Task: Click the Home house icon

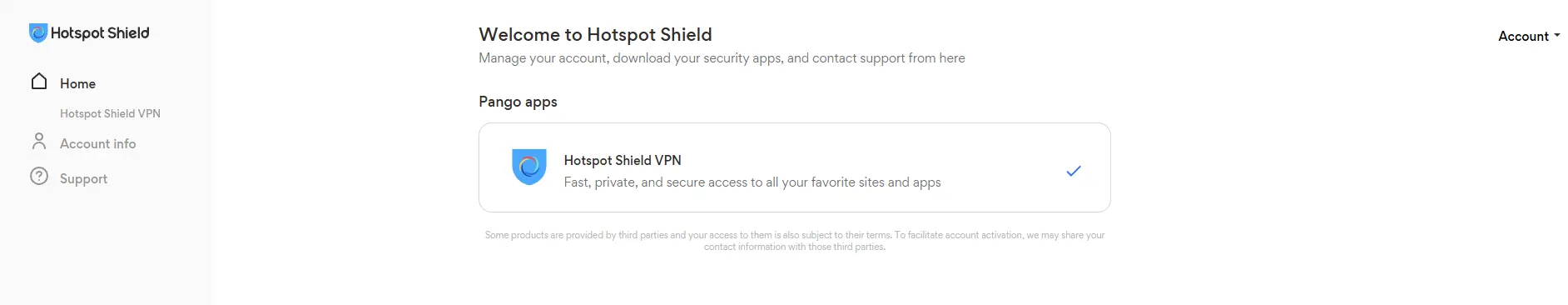Action: pos(39,81)
